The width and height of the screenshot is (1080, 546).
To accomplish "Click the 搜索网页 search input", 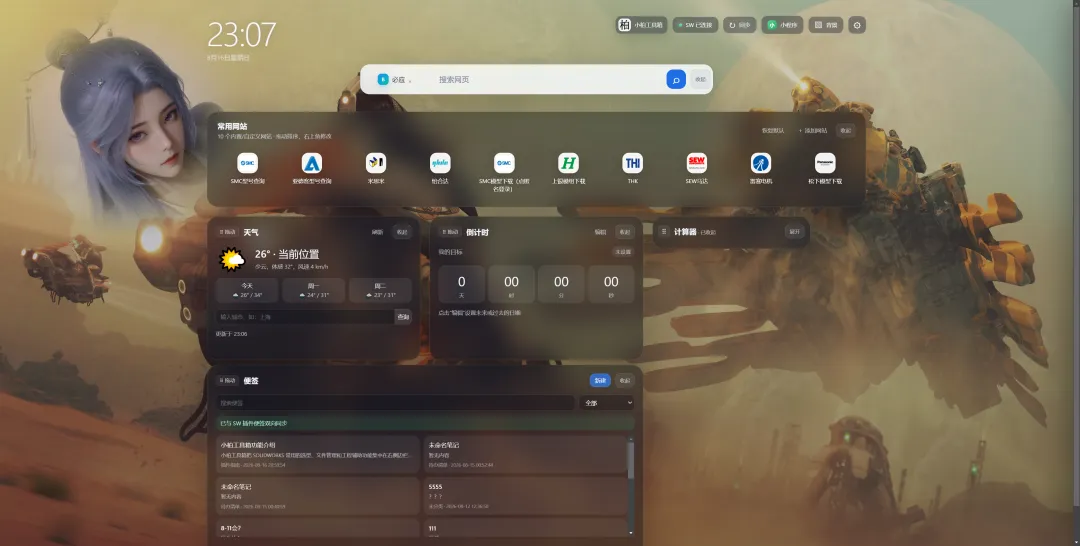I will click(x=549, y=80).
